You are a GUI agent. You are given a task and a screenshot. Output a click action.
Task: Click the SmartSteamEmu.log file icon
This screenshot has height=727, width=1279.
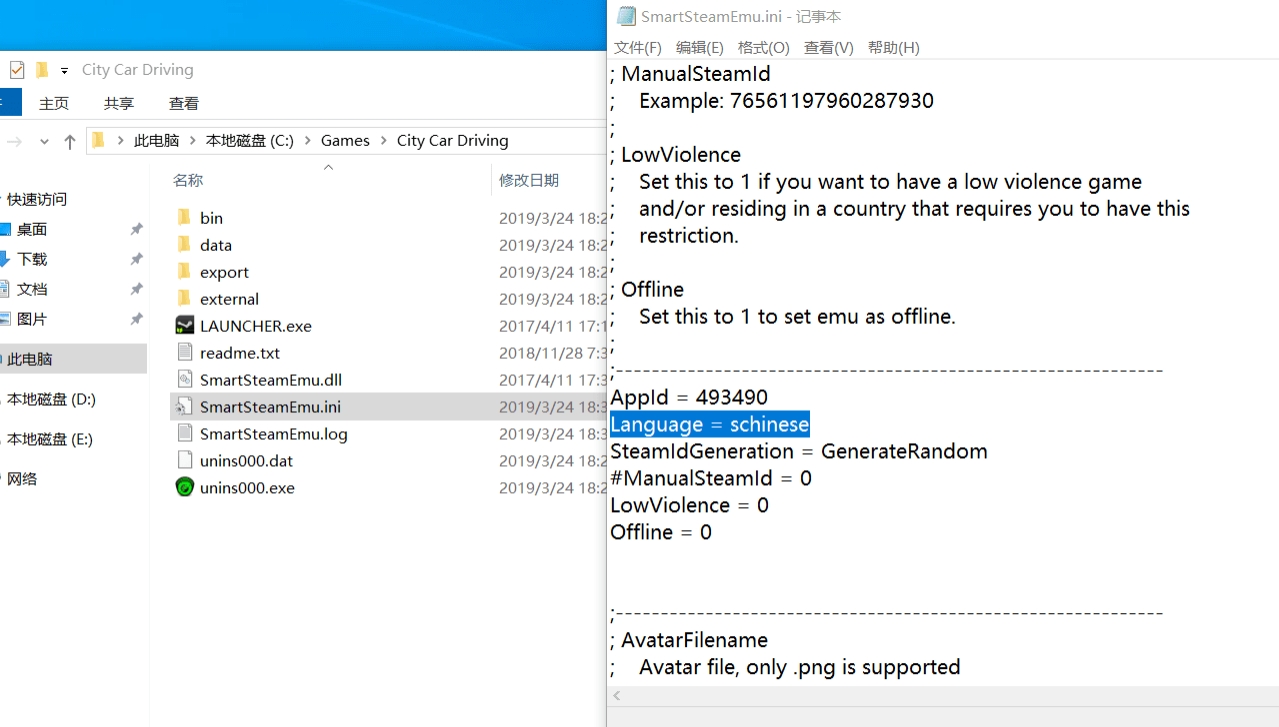[184, 433]
